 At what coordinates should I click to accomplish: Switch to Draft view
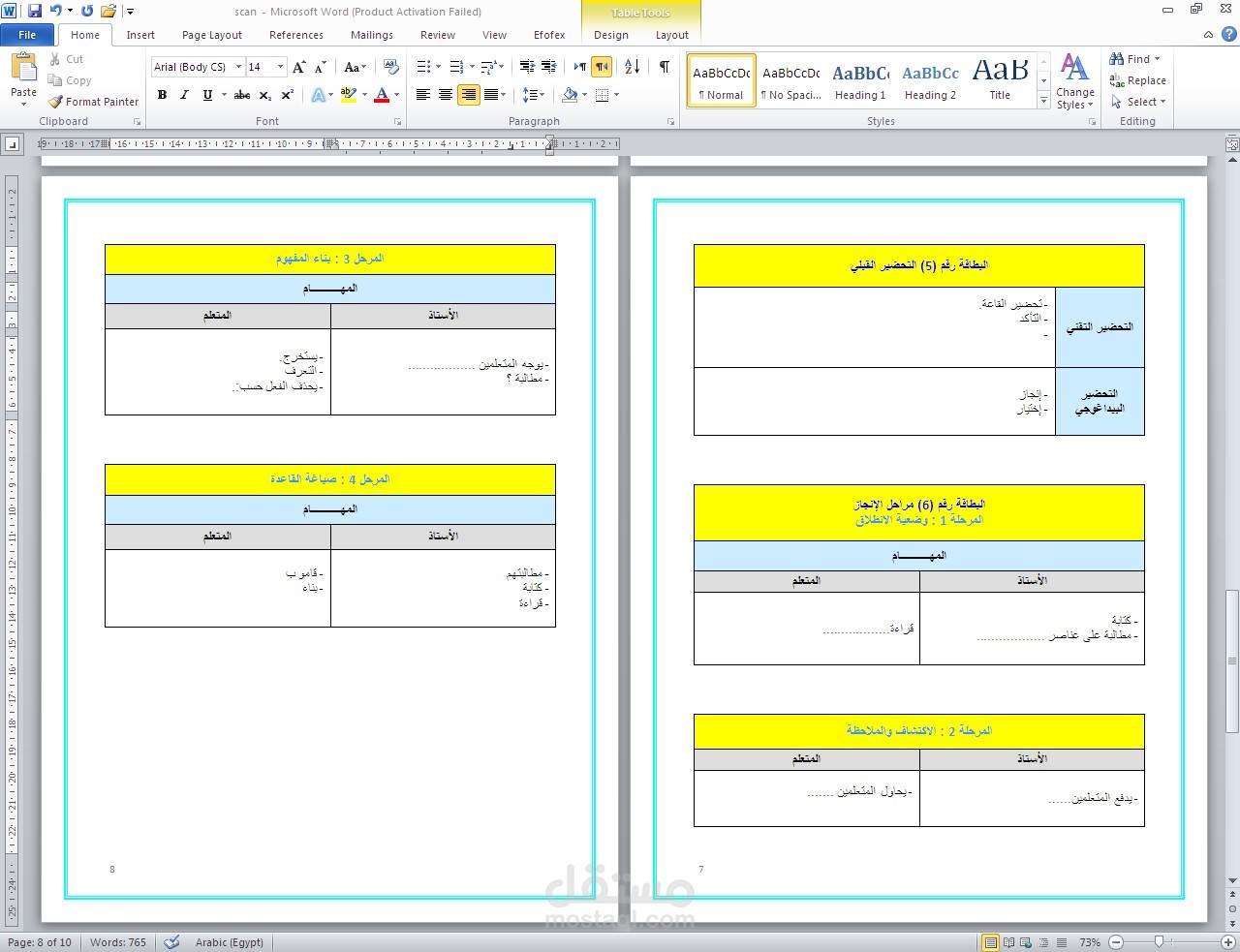coord(1062,941)
